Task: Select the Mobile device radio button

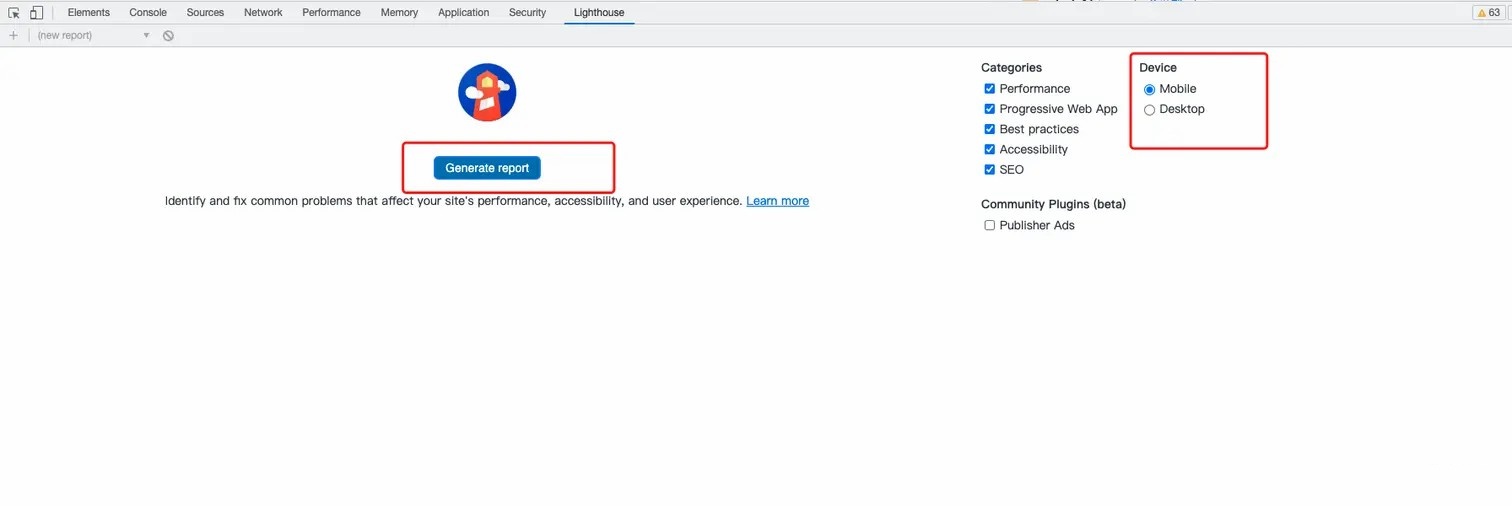Action: click(1149, 89)
